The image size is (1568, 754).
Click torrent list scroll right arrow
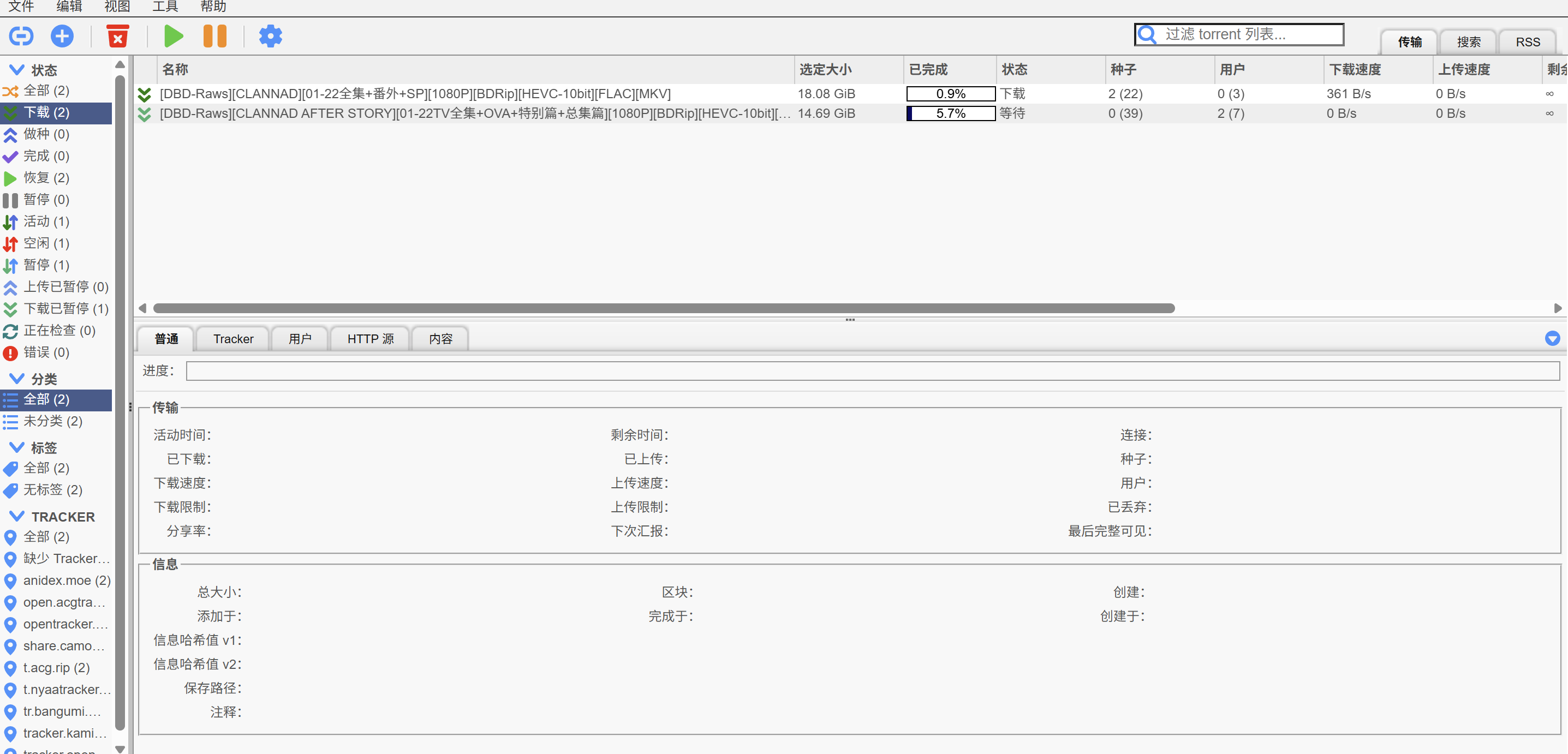tap(1558, 309)
